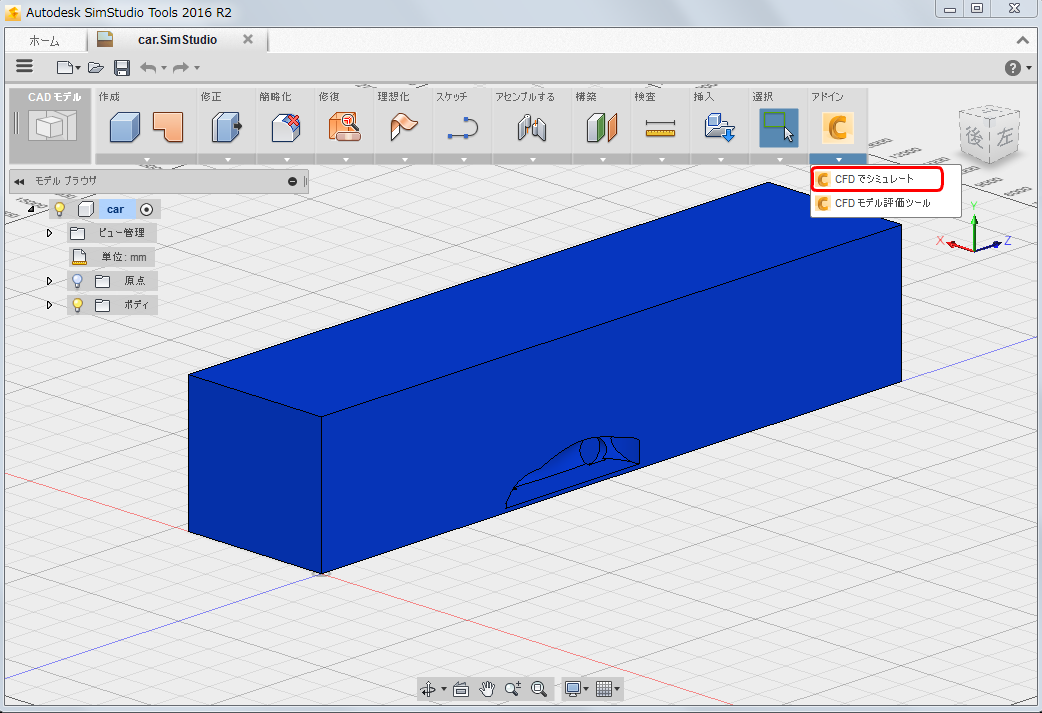Viewport: 1042px width, 713px height.
Task: Select the pan hand tool
Action: [x=486, y=689]
